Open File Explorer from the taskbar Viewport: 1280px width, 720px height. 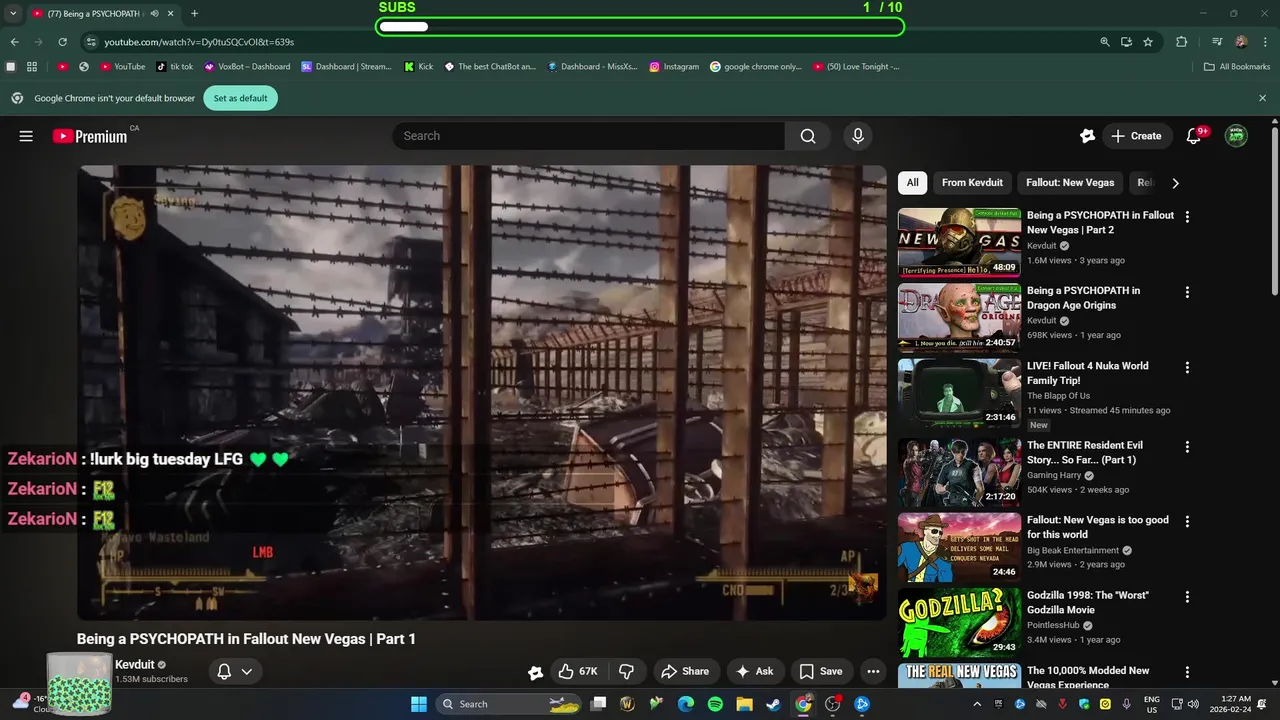(744, 704)
